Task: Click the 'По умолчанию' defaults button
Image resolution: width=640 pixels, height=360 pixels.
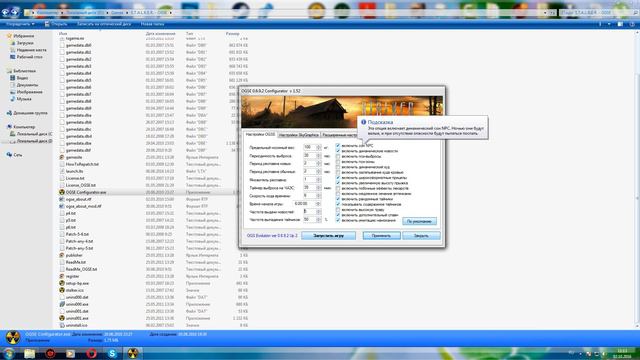Action: click(x=419, y=221)
